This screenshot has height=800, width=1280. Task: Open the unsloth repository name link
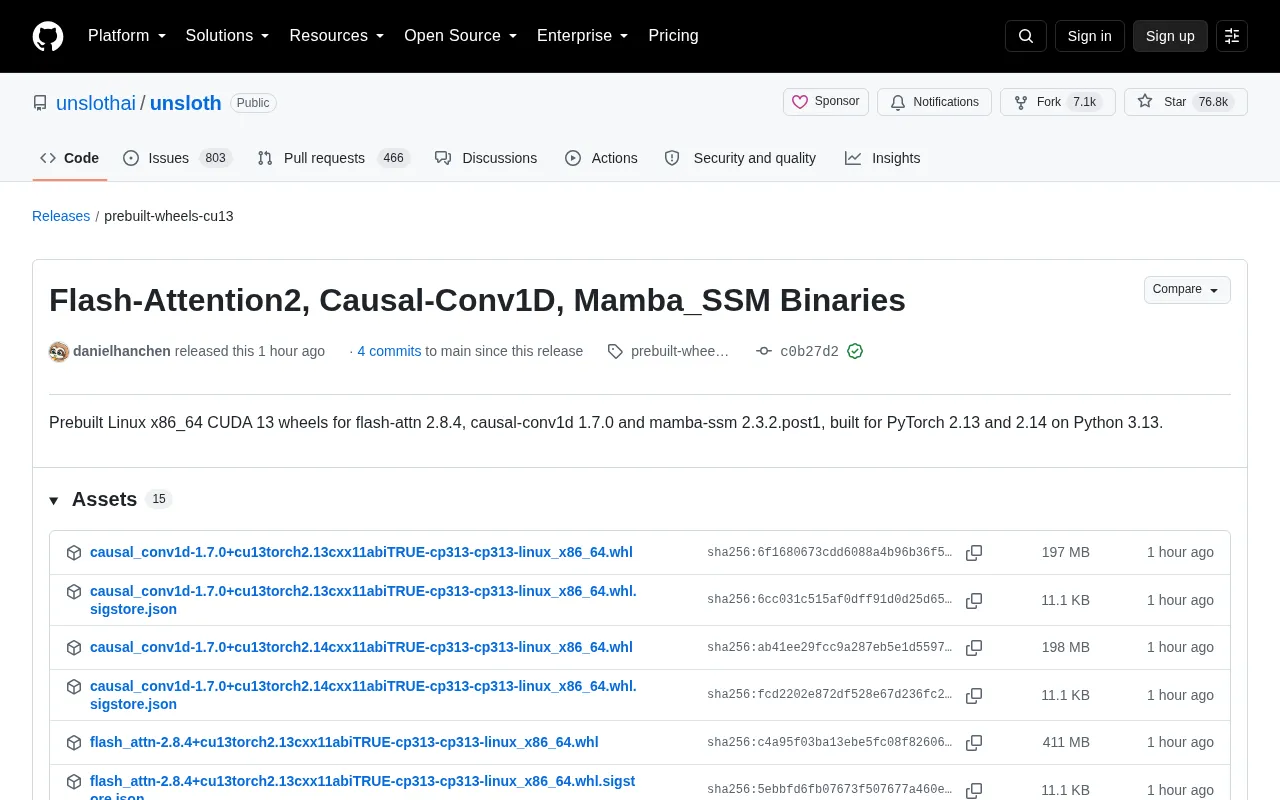click(186, 103)
